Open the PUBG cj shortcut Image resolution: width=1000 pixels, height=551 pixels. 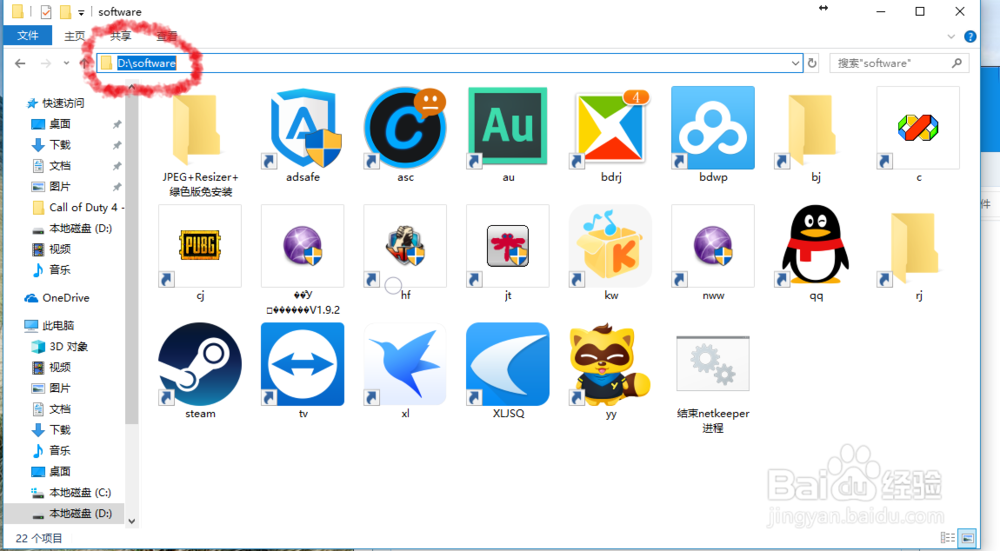(x=200, y=246)
